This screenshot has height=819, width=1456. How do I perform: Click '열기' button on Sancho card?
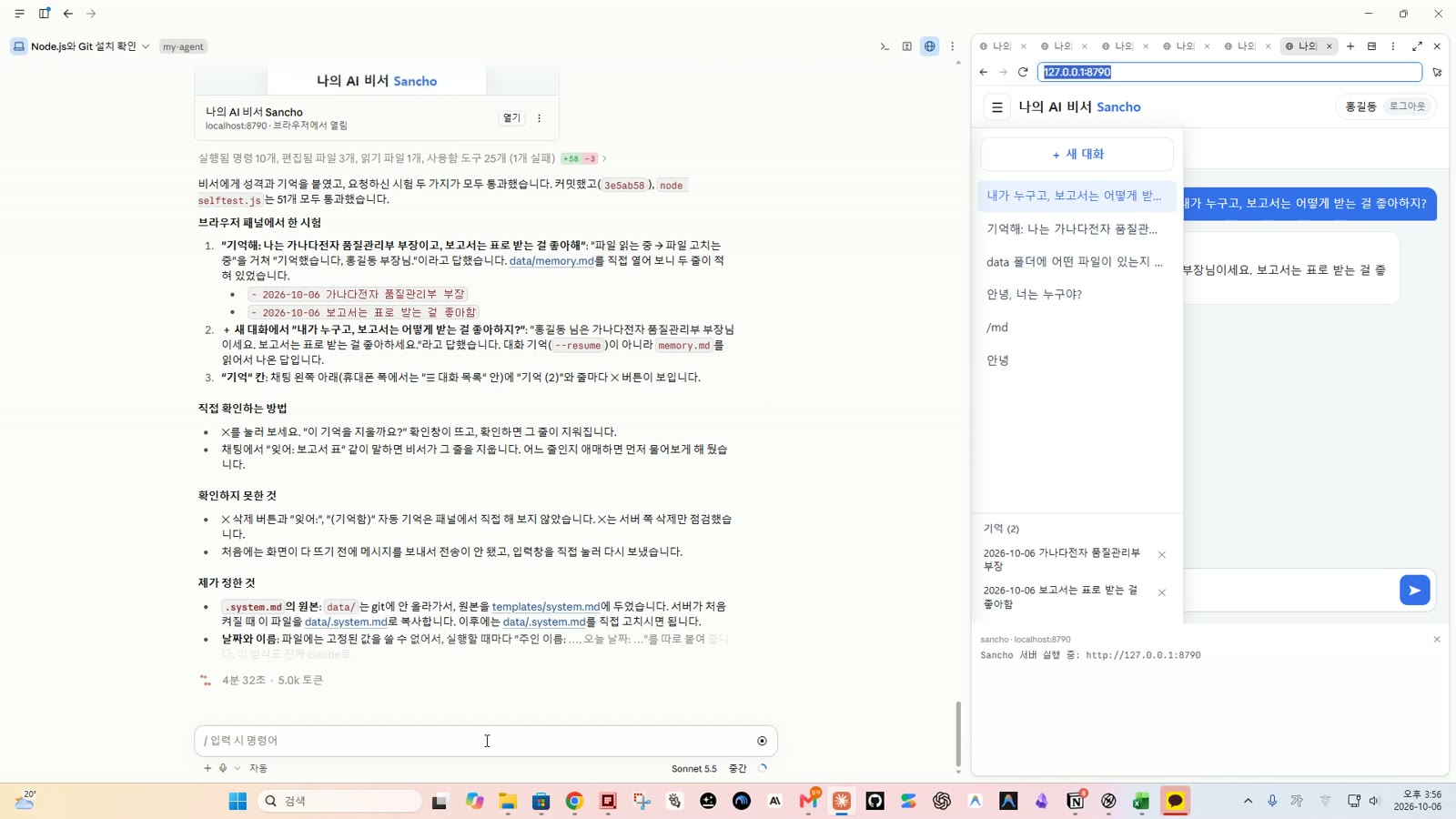click(x=511, y=118)
